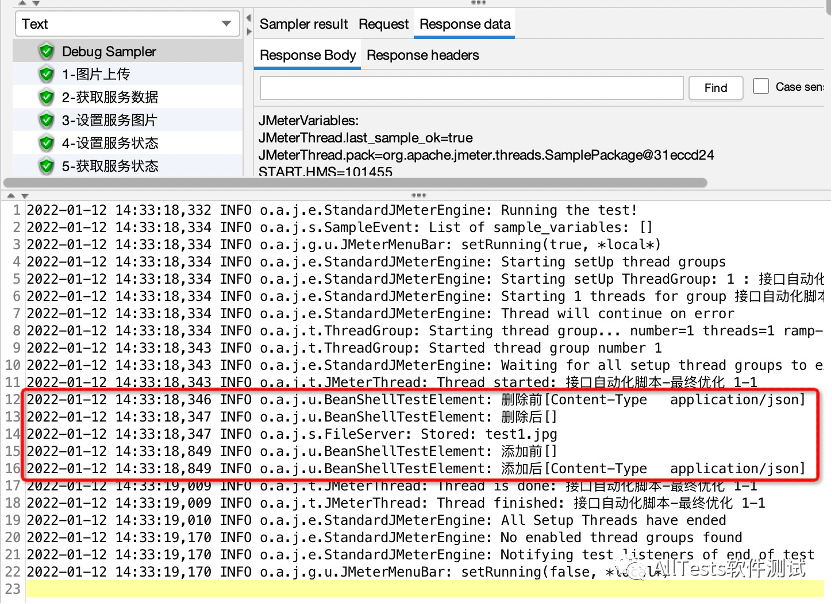
Task: Click the JMeterThread.pack line in response
Action: point(486,155)
